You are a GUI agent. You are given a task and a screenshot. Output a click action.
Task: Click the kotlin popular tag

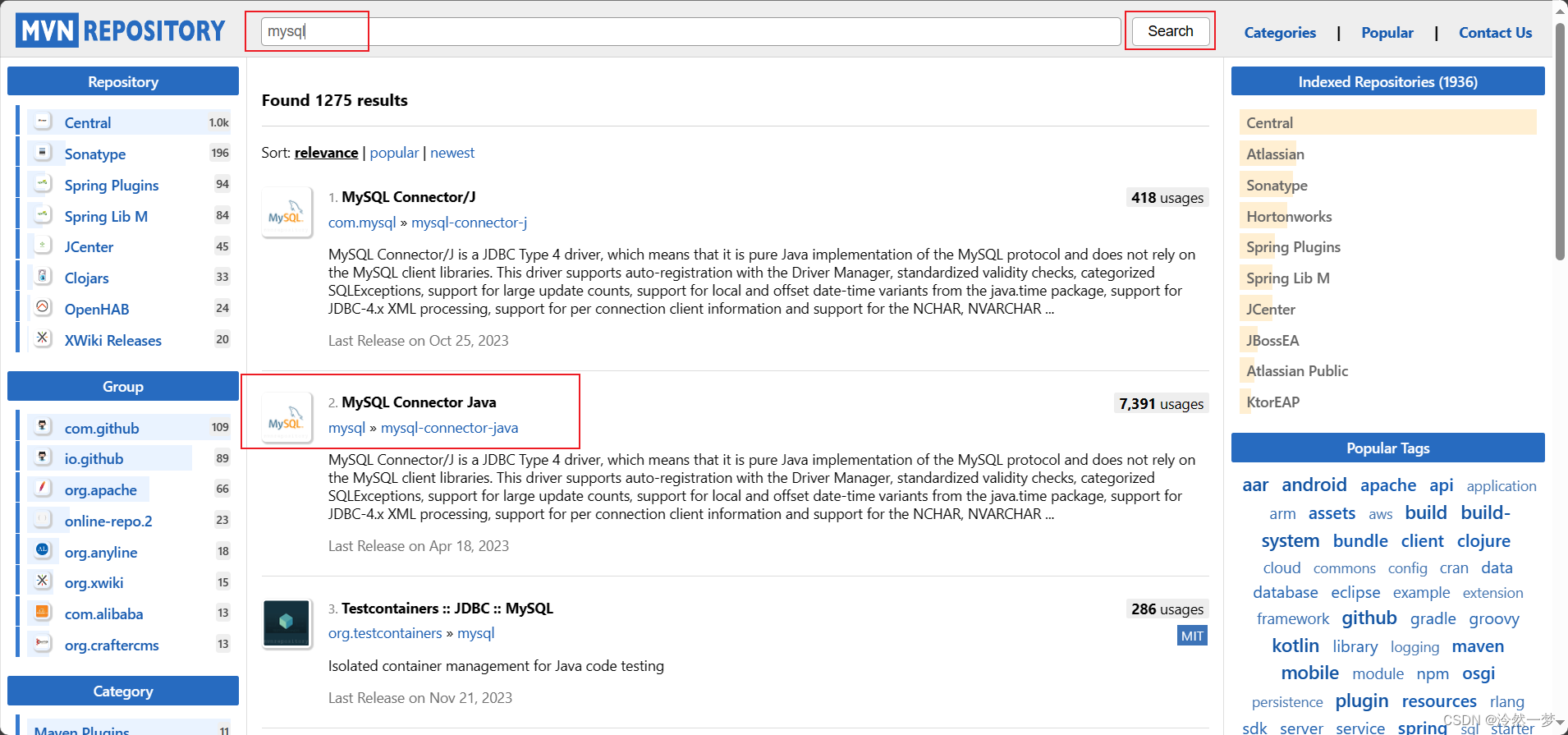1295,645
